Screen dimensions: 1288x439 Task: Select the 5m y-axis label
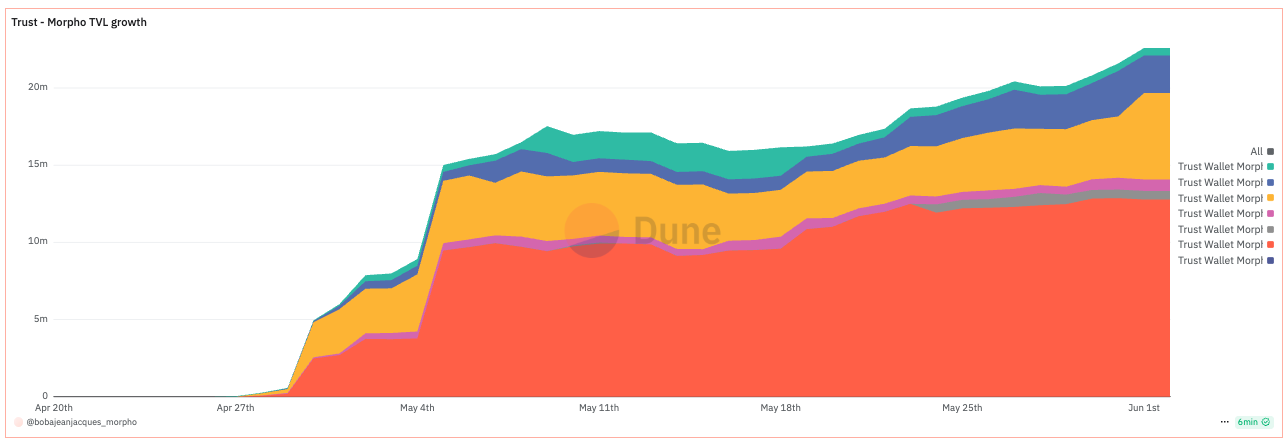[40, 319]
